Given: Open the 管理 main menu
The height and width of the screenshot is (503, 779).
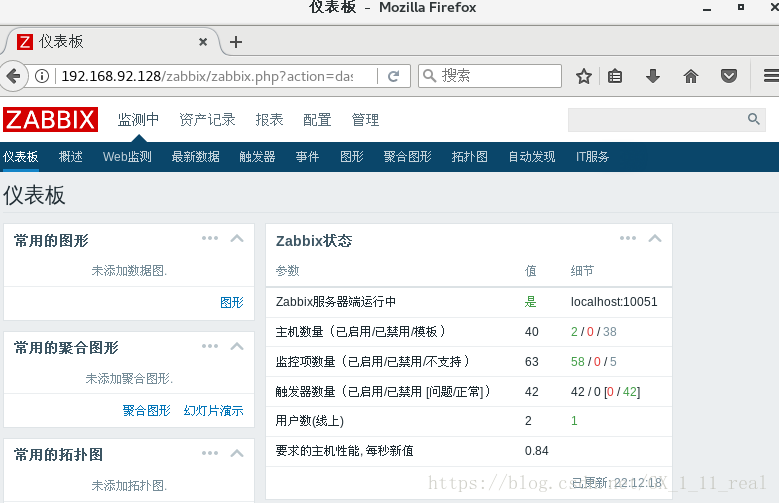Looking at the screenshot, I should point(365,119).
